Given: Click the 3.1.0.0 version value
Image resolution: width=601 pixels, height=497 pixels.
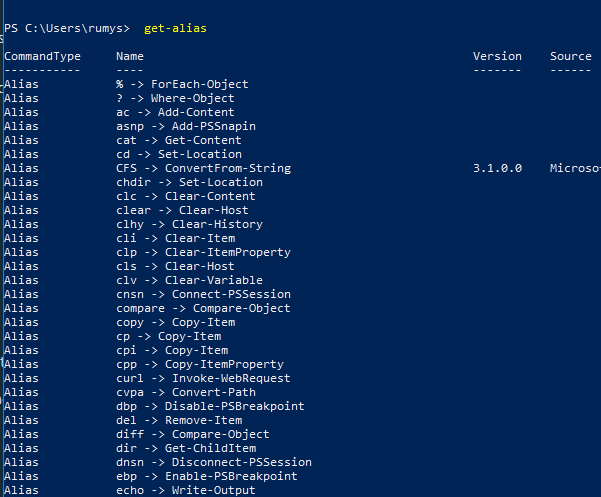Looking at the screenshot, I should click(x=498, y=169).
